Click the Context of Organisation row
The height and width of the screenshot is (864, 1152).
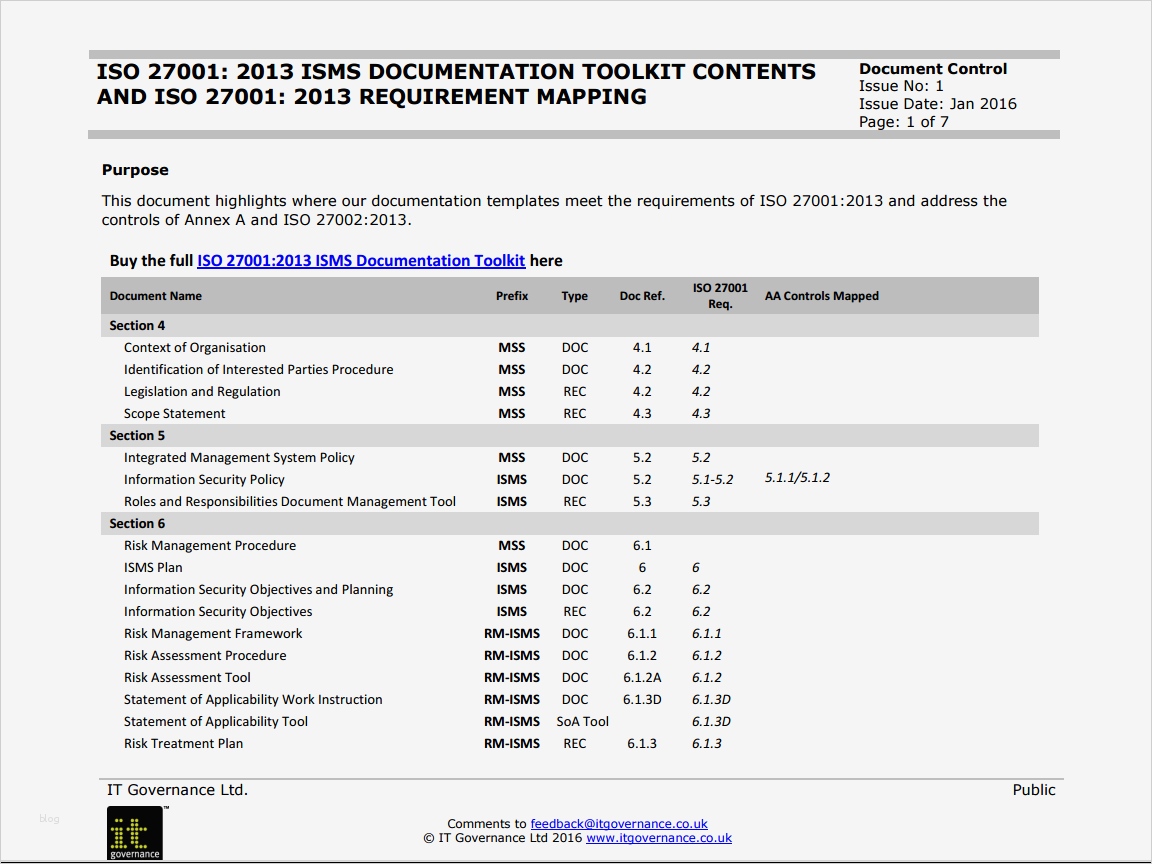coord(195,347)
